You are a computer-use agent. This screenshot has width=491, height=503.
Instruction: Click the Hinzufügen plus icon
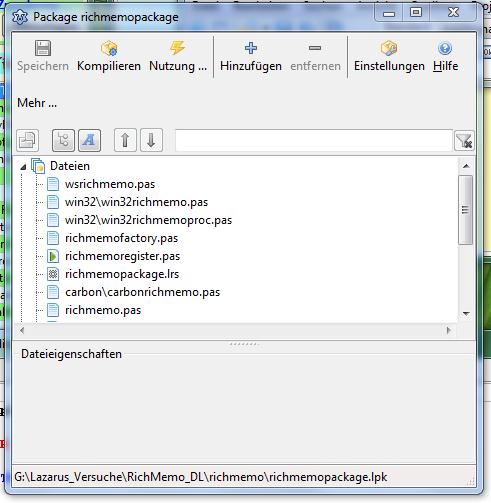click(x=251, y=48)
